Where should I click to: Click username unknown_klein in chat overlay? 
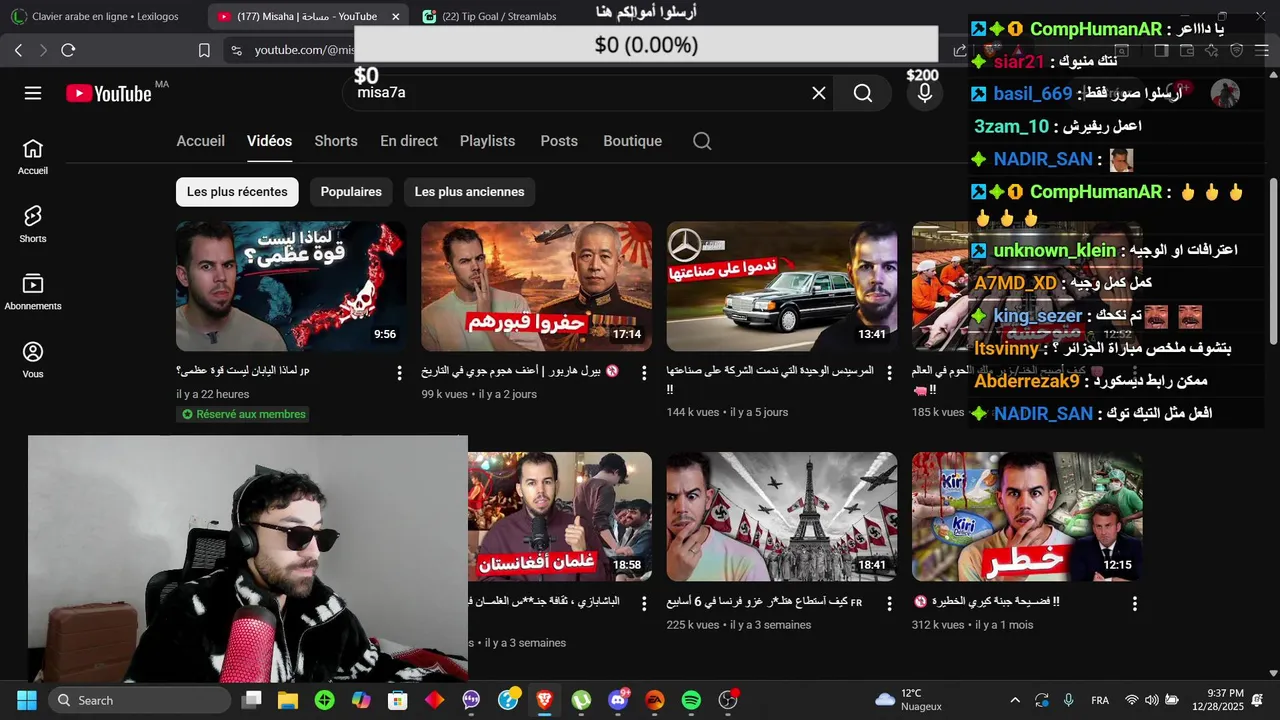[x=1054, y=251]
